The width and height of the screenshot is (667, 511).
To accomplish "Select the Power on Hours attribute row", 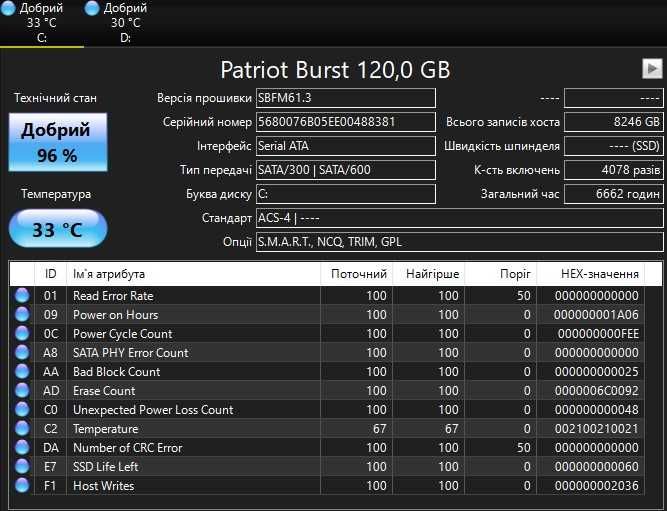I will point(327,314).
